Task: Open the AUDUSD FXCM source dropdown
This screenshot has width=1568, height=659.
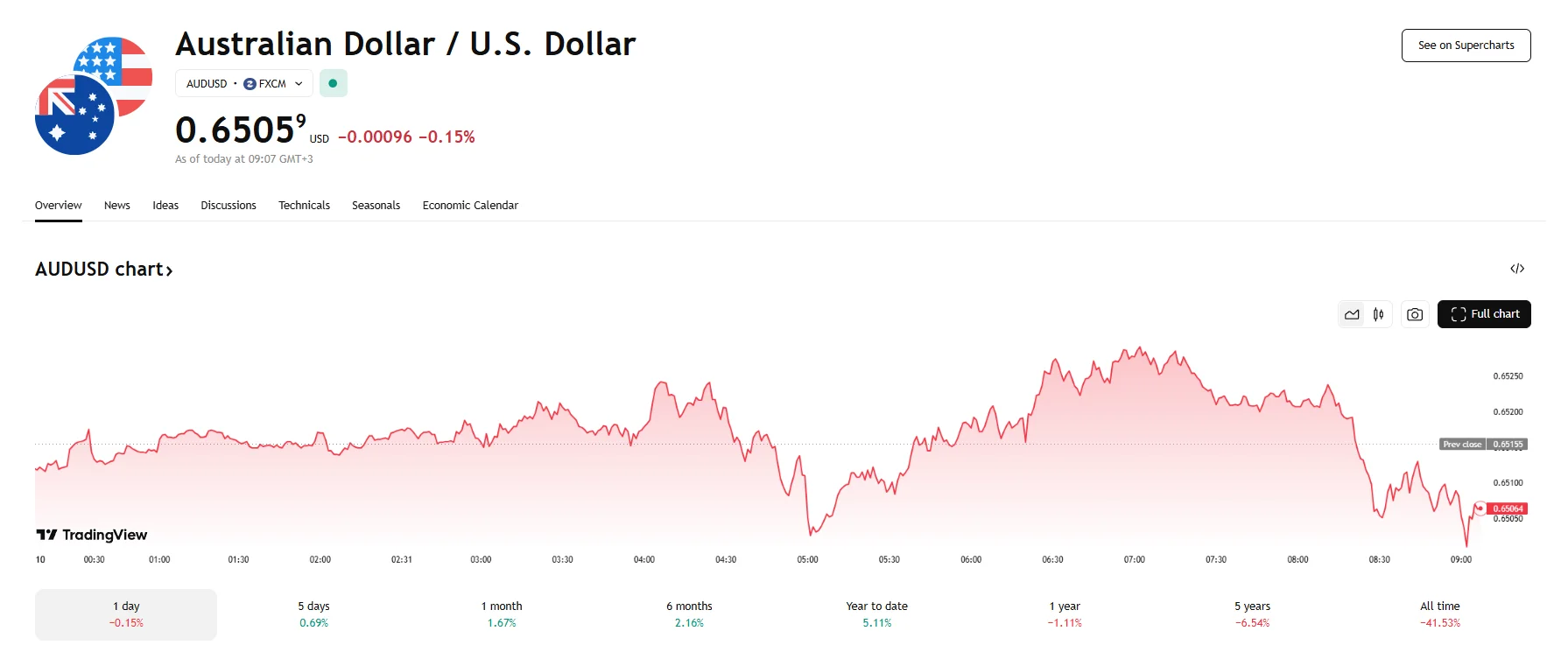Action: [x=244, y=83]
